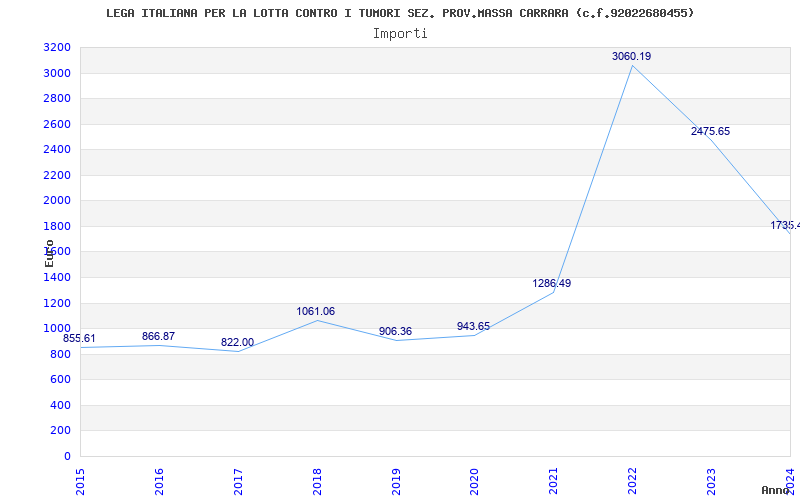
Task: Click the 1061.06 data label
Action: click(316, 312)
